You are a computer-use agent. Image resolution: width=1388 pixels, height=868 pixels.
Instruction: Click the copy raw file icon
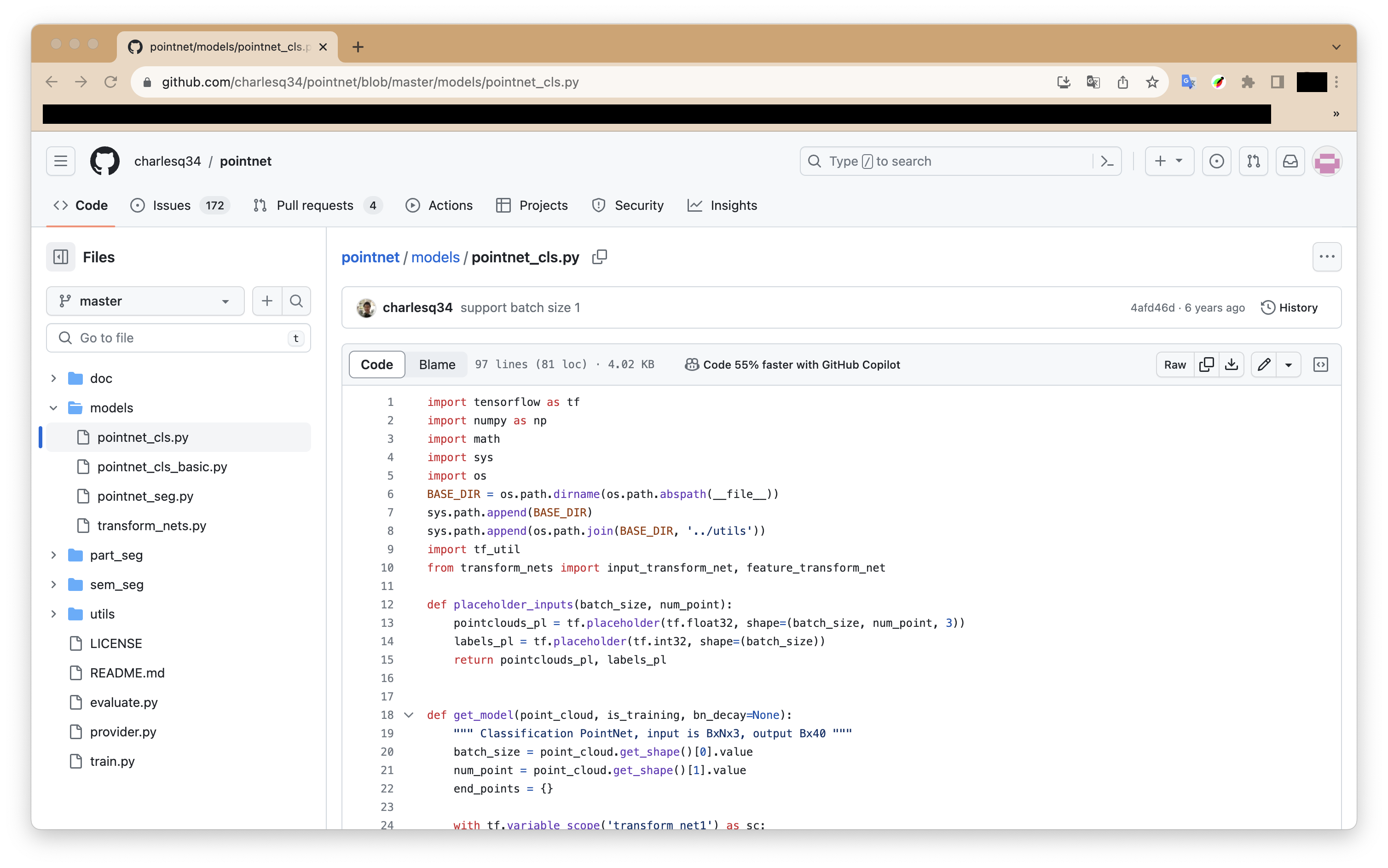[x=1206, y=365]
